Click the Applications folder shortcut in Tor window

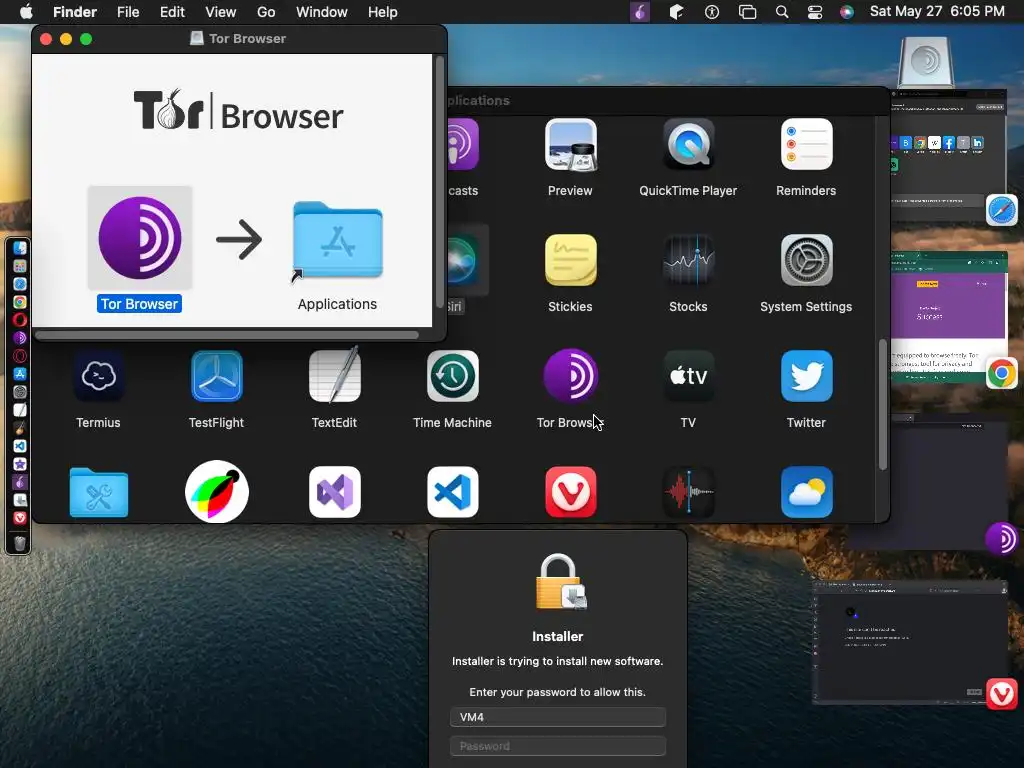coord(337,241)
